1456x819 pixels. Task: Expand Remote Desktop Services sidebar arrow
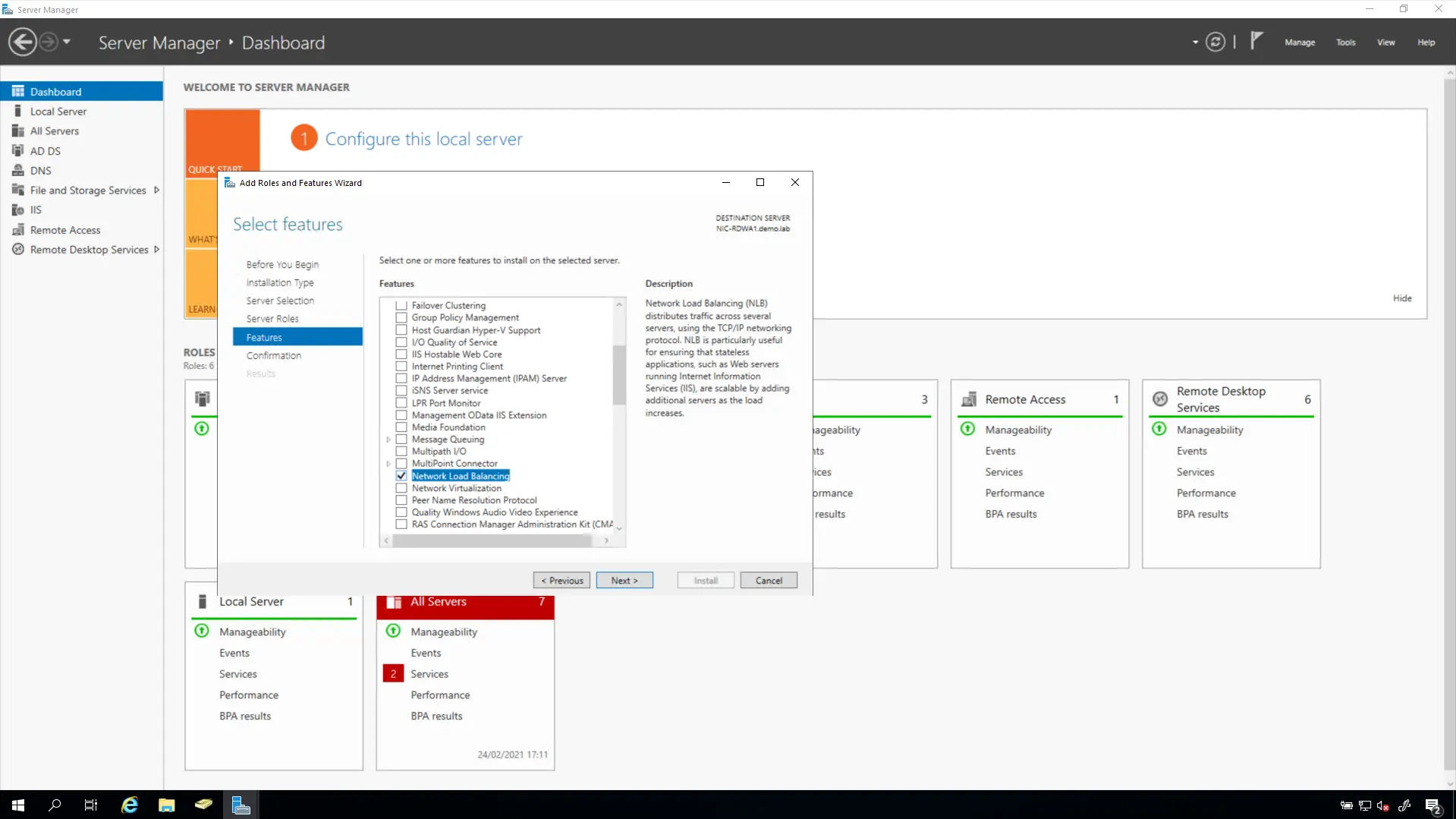click(156, 249)
